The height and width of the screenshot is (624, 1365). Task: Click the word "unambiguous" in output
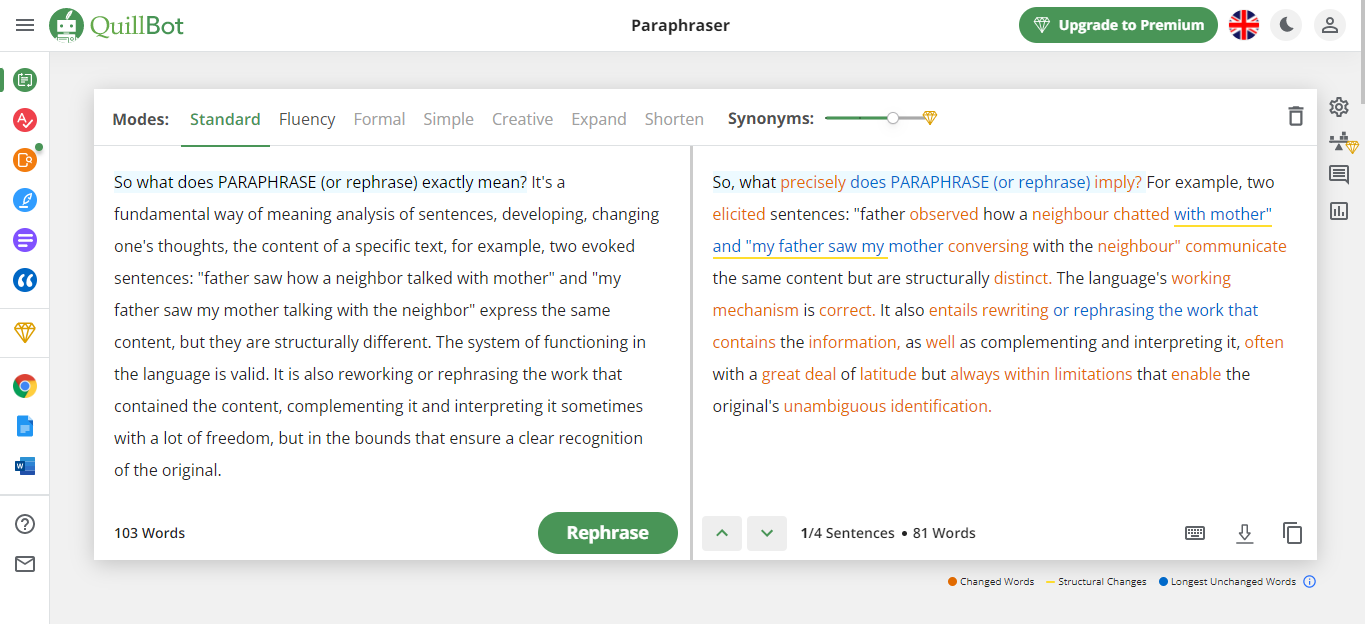[835, 406]
